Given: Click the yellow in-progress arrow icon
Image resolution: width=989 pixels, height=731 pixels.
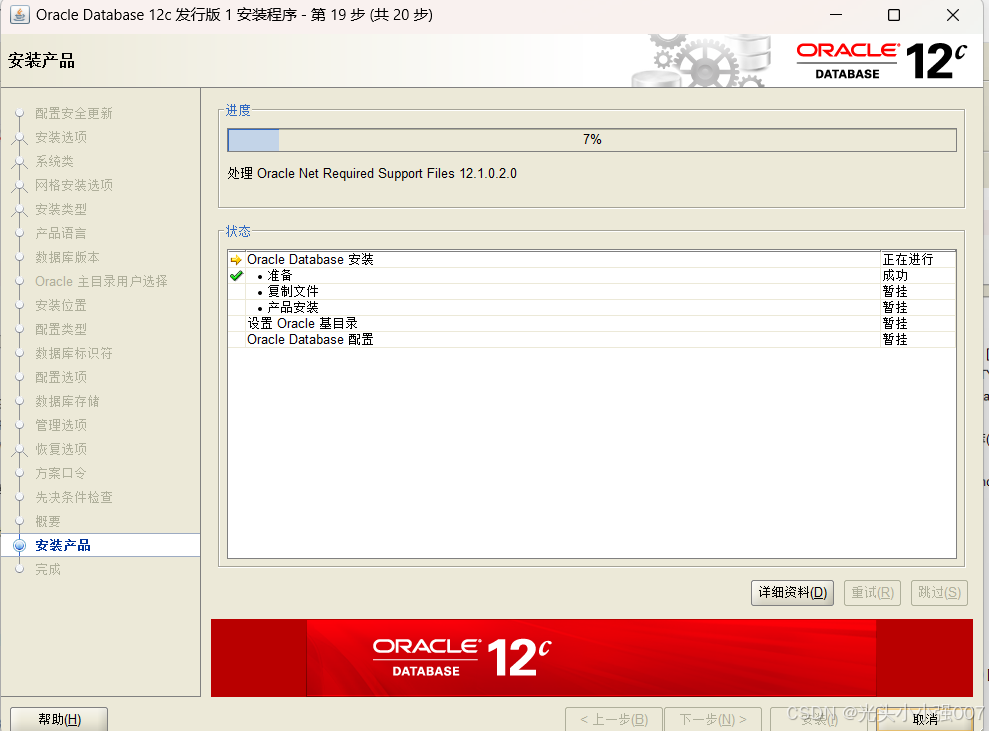Looking at the screenshot, I should (x=236, y=260).
